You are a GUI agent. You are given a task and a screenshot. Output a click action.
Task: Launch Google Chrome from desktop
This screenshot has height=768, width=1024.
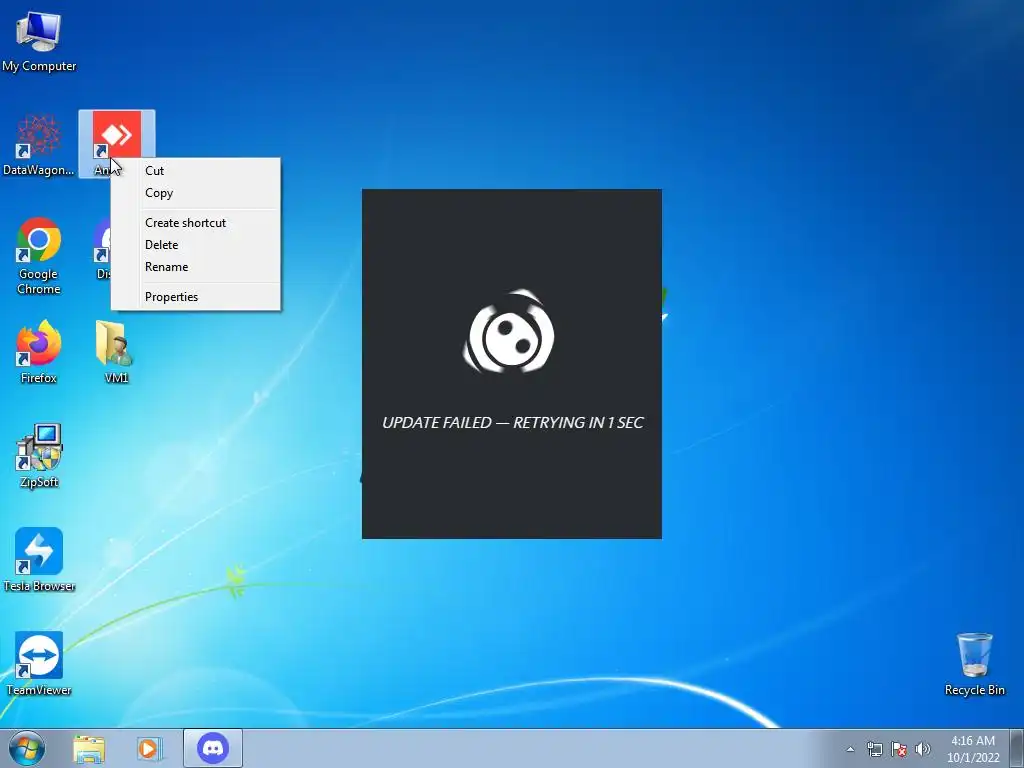[x=39, y=255]
